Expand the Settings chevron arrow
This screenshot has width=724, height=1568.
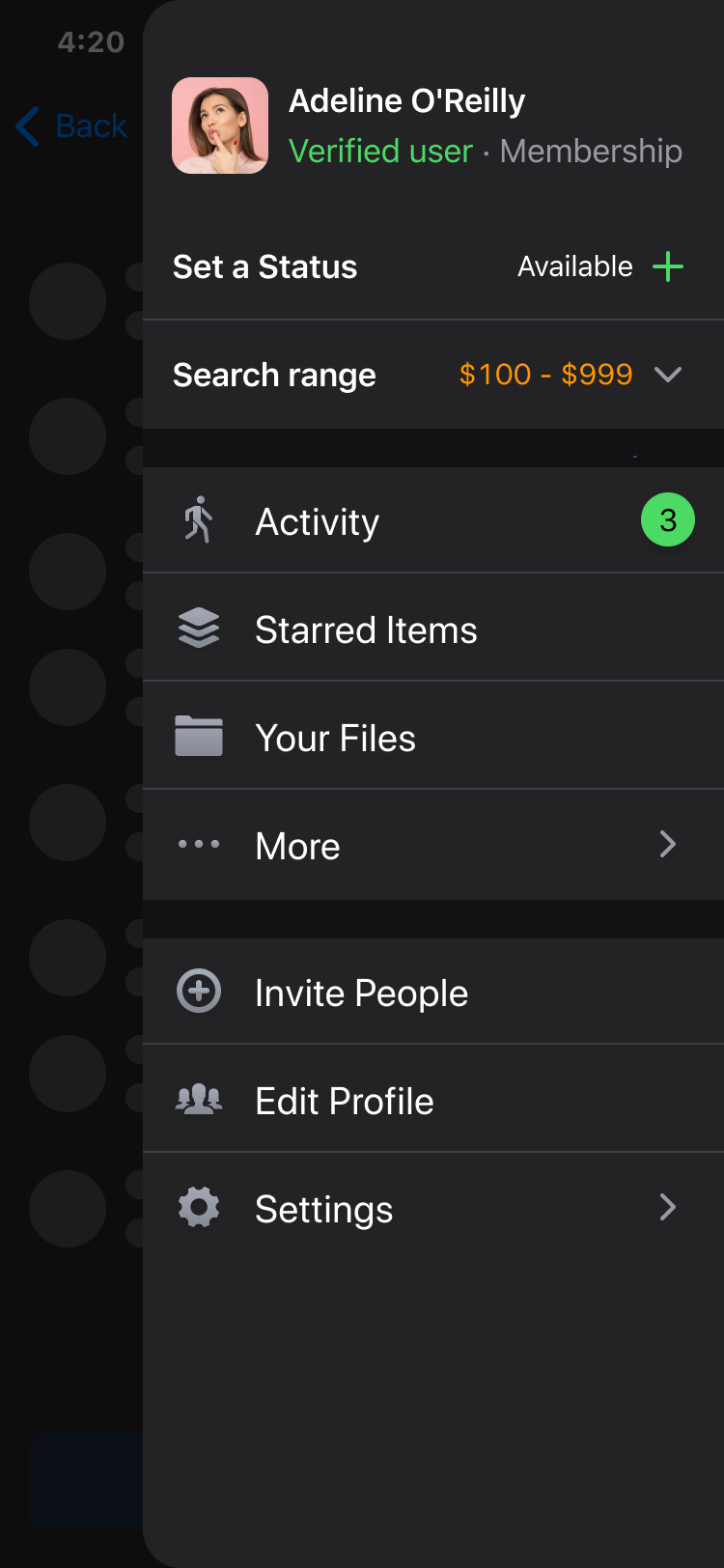666,1207
